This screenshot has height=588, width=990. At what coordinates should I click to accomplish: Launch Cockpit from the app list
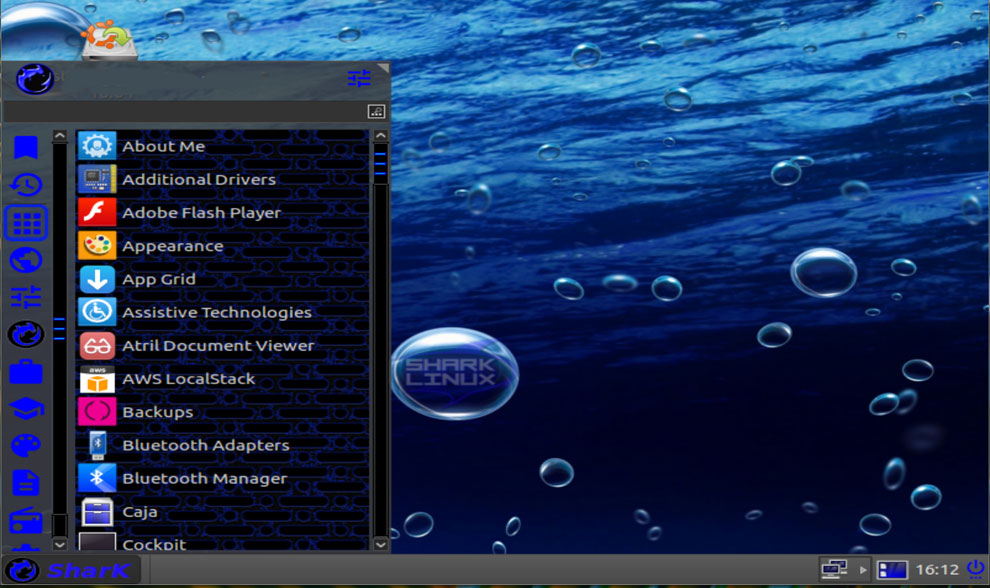(222, 541)
